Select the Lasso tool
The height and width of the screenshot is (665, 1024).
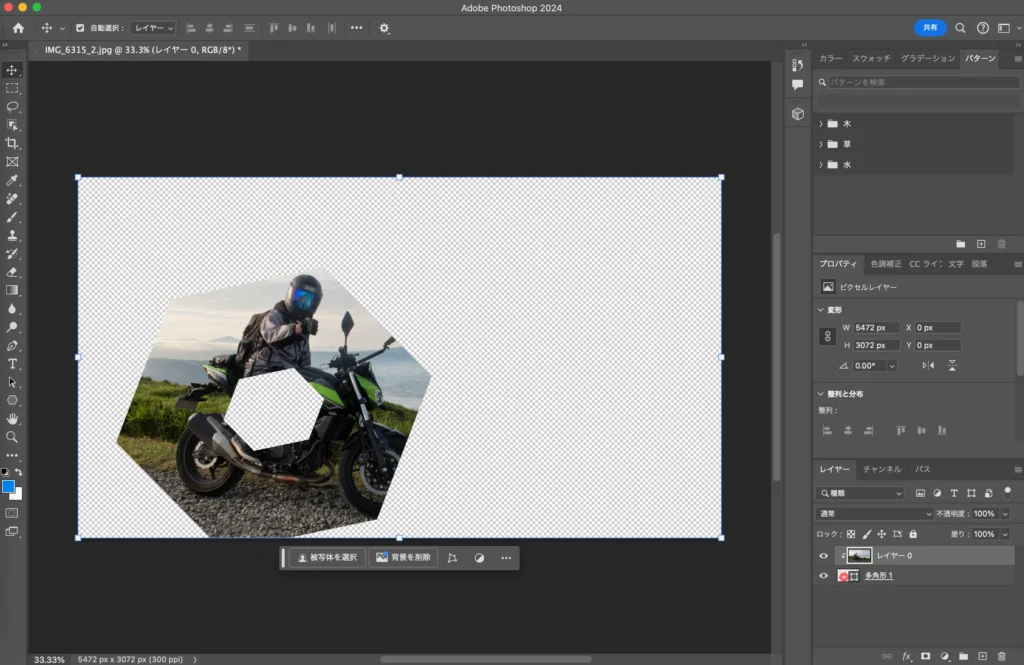(x=12, y=106)
